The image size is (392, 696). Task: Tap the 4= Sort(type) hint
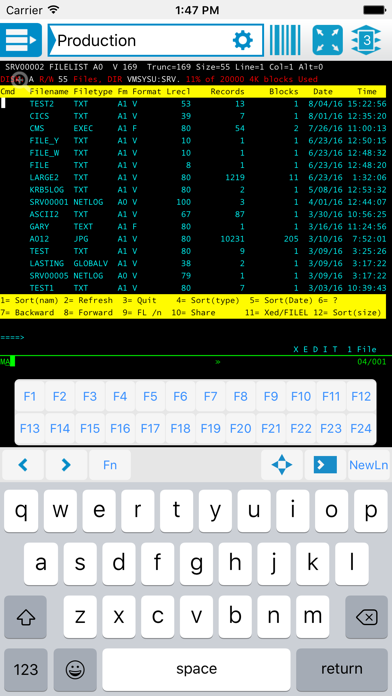(208, 300)
